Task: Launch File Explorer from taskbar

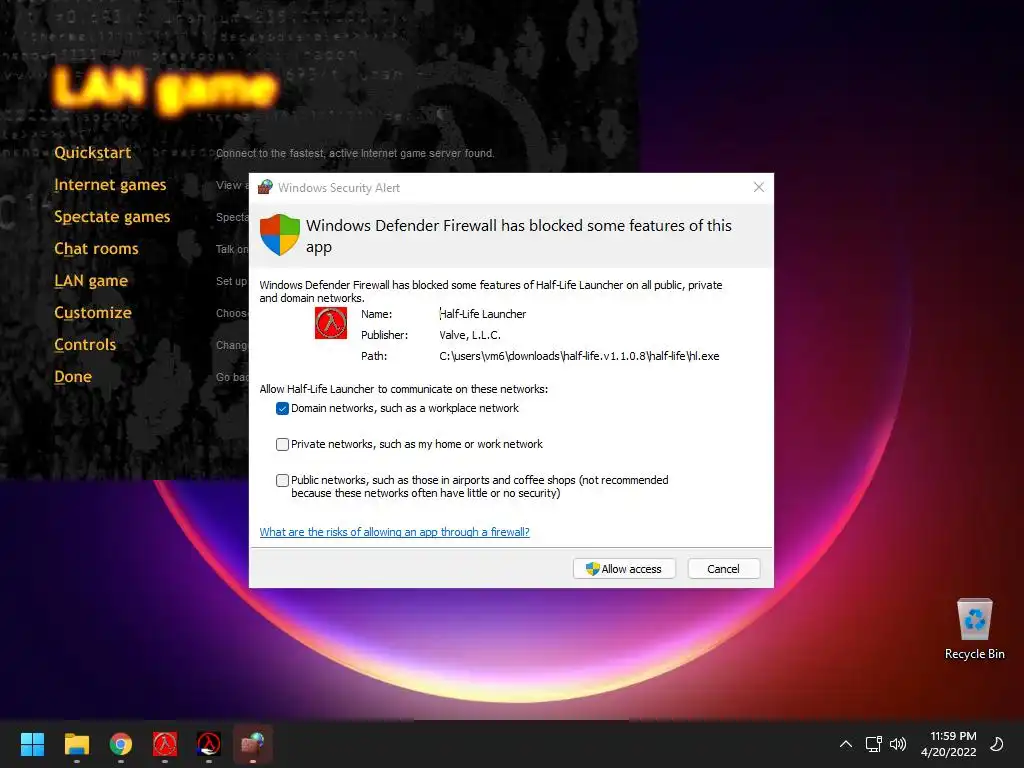Action: [x=76, y=744]
